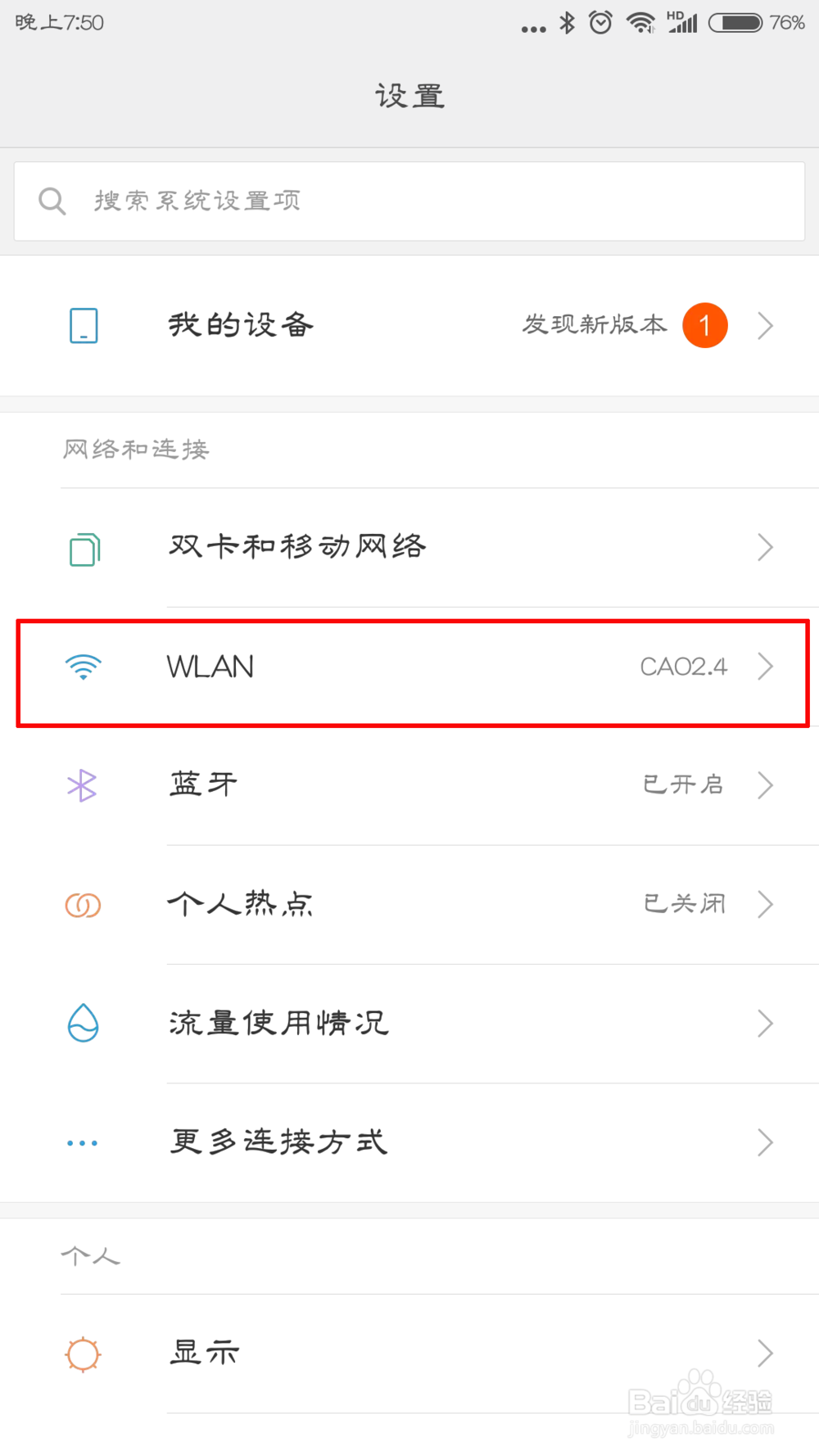
Task: Open the orange update notification badge
Action: click(705, 325)
